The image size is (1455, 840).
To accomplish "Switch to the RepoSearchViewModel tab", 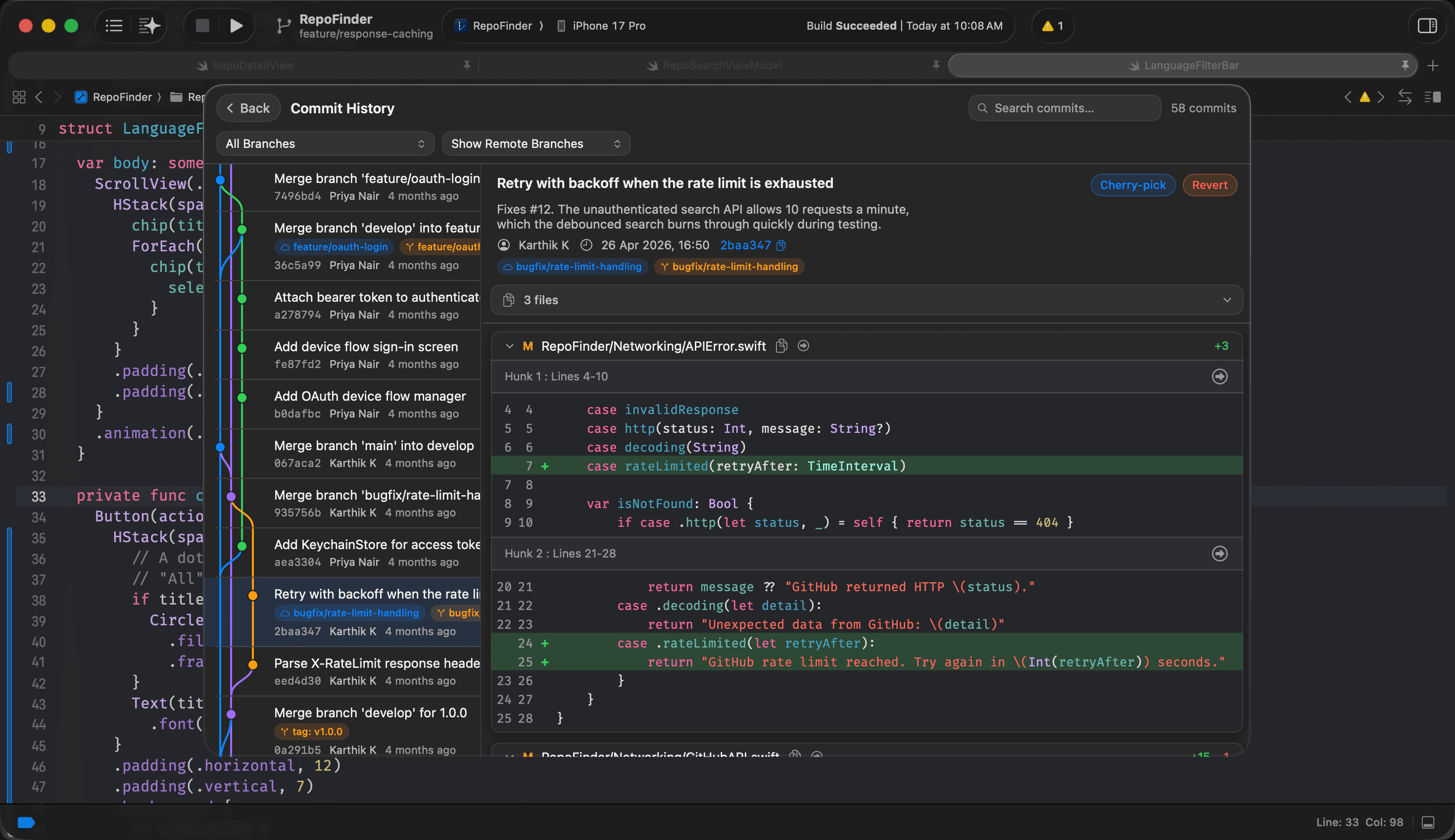I will click(x=714, y=65).
